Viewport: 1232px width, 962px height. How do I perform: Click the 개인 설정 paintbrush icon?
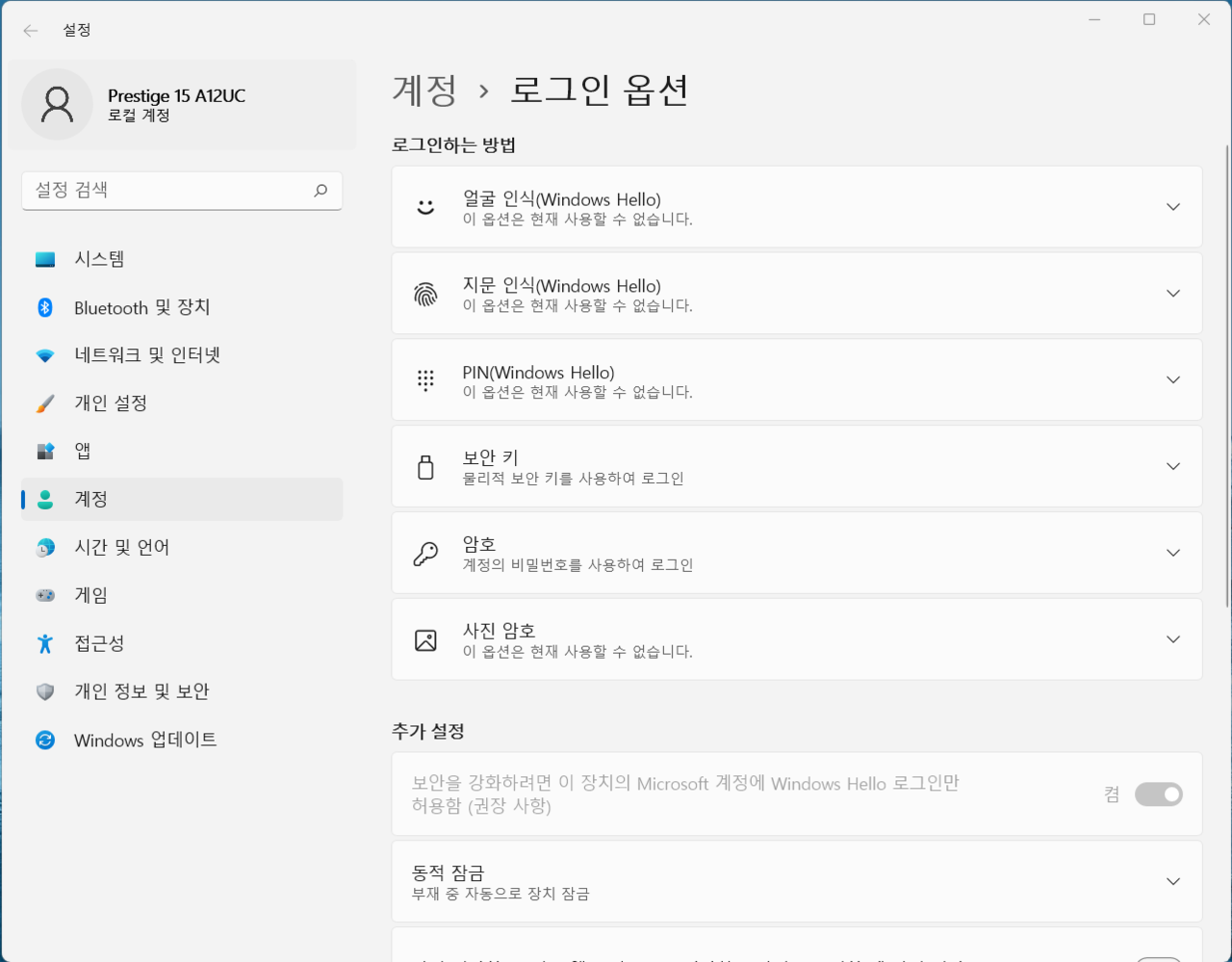(x=45, y=403)
